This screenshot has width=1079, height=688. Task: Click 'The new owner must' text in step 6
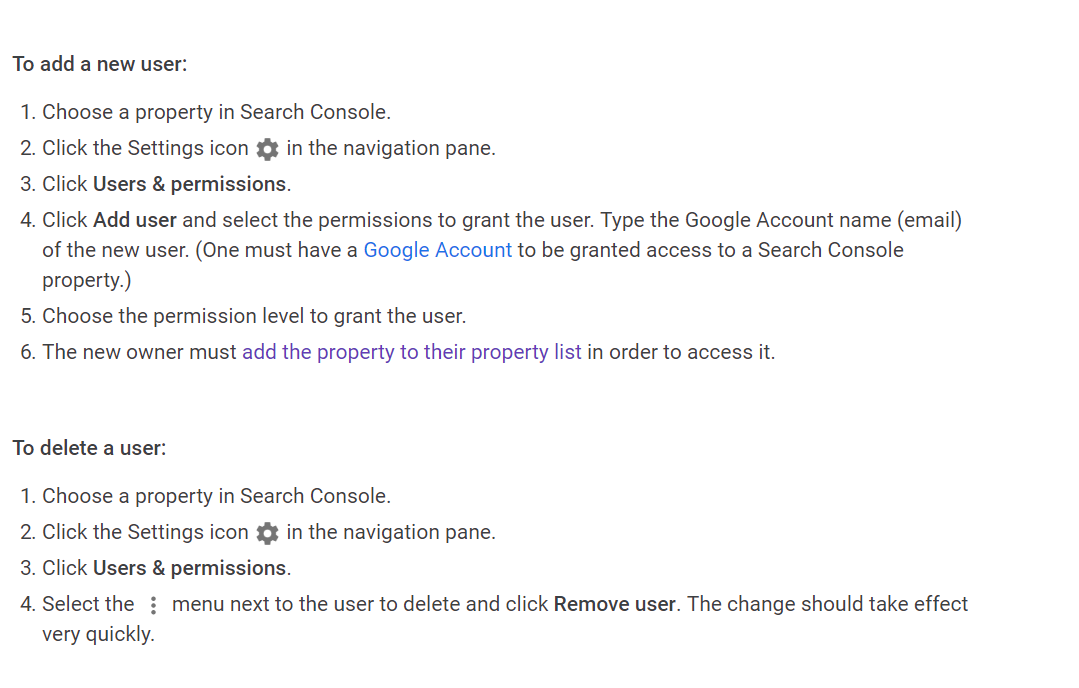tap(140, 352)
